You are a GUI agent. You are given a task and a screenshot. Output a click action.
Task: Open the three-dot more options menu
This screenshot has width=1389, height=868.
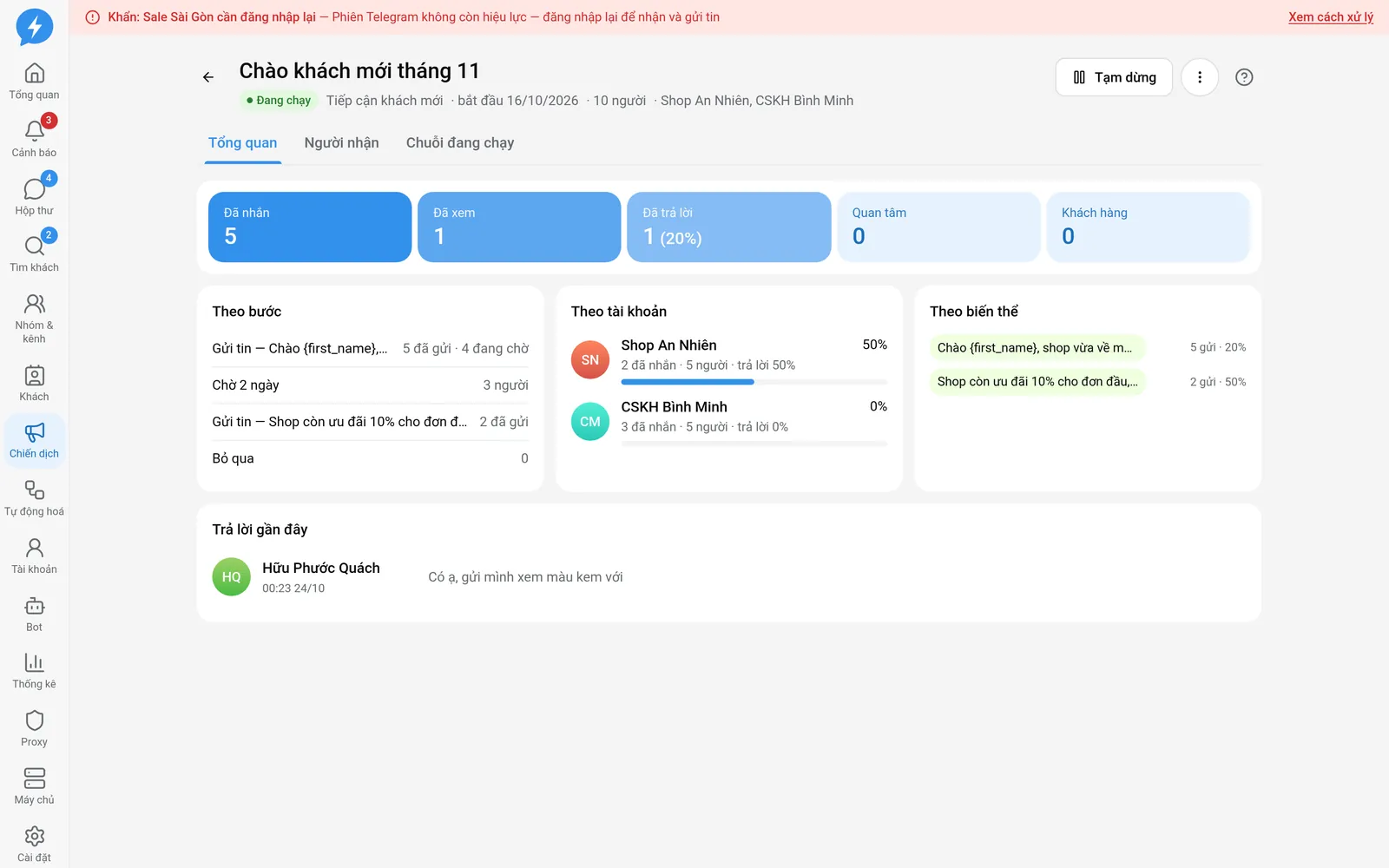(x=1200, y=77)
